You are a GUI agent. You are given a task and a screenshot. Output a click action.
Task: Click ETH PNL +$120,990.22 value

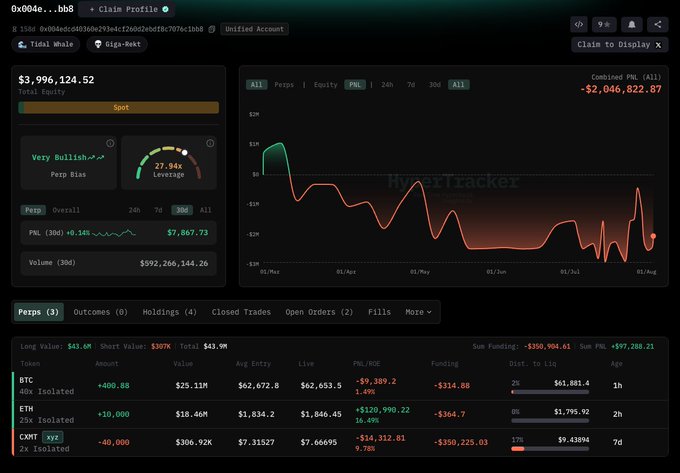(x=382, y=410)
